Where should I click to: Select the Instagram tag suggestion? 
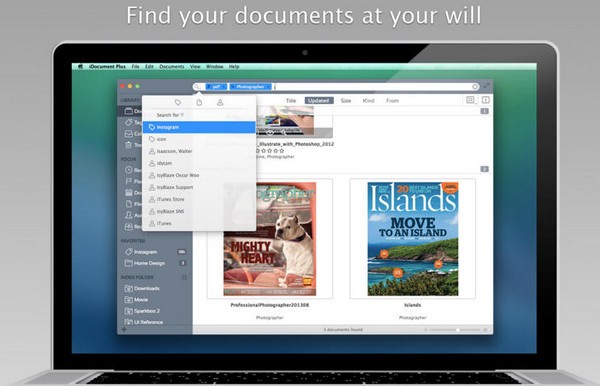pos(199,127)
